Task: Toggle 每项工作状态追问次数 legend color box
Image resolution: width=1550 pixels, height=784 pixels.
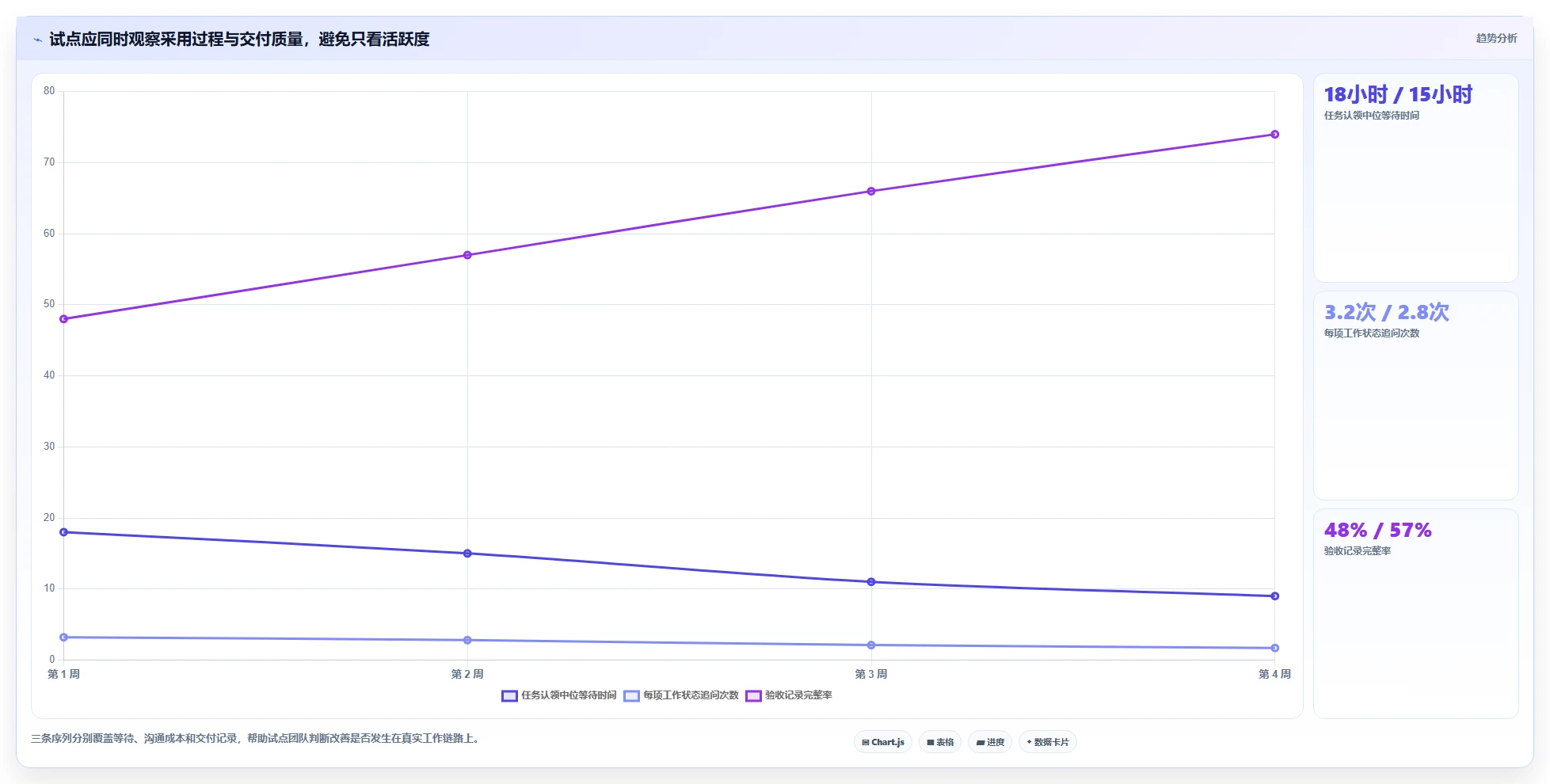Action: point(631,696)
